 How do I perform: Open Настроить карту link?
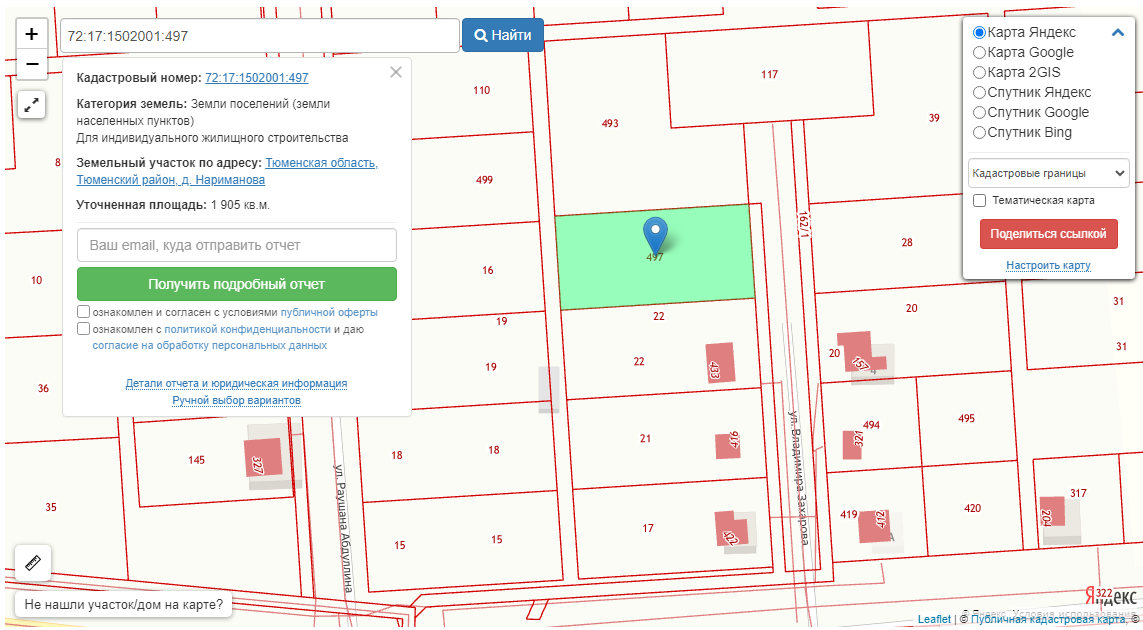(x=1048, y=265)
